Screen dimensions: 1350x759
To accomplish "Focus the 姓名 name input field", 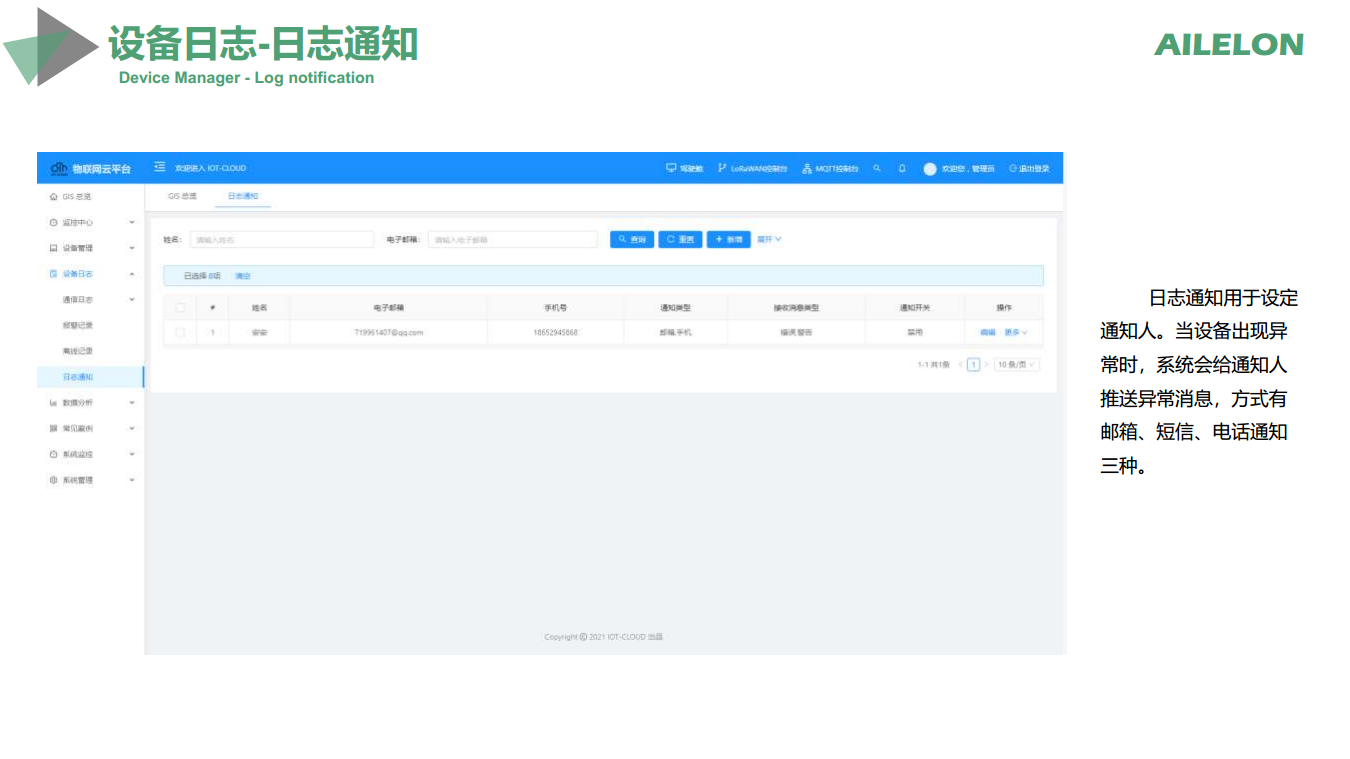I will click(x=282, y=240).
